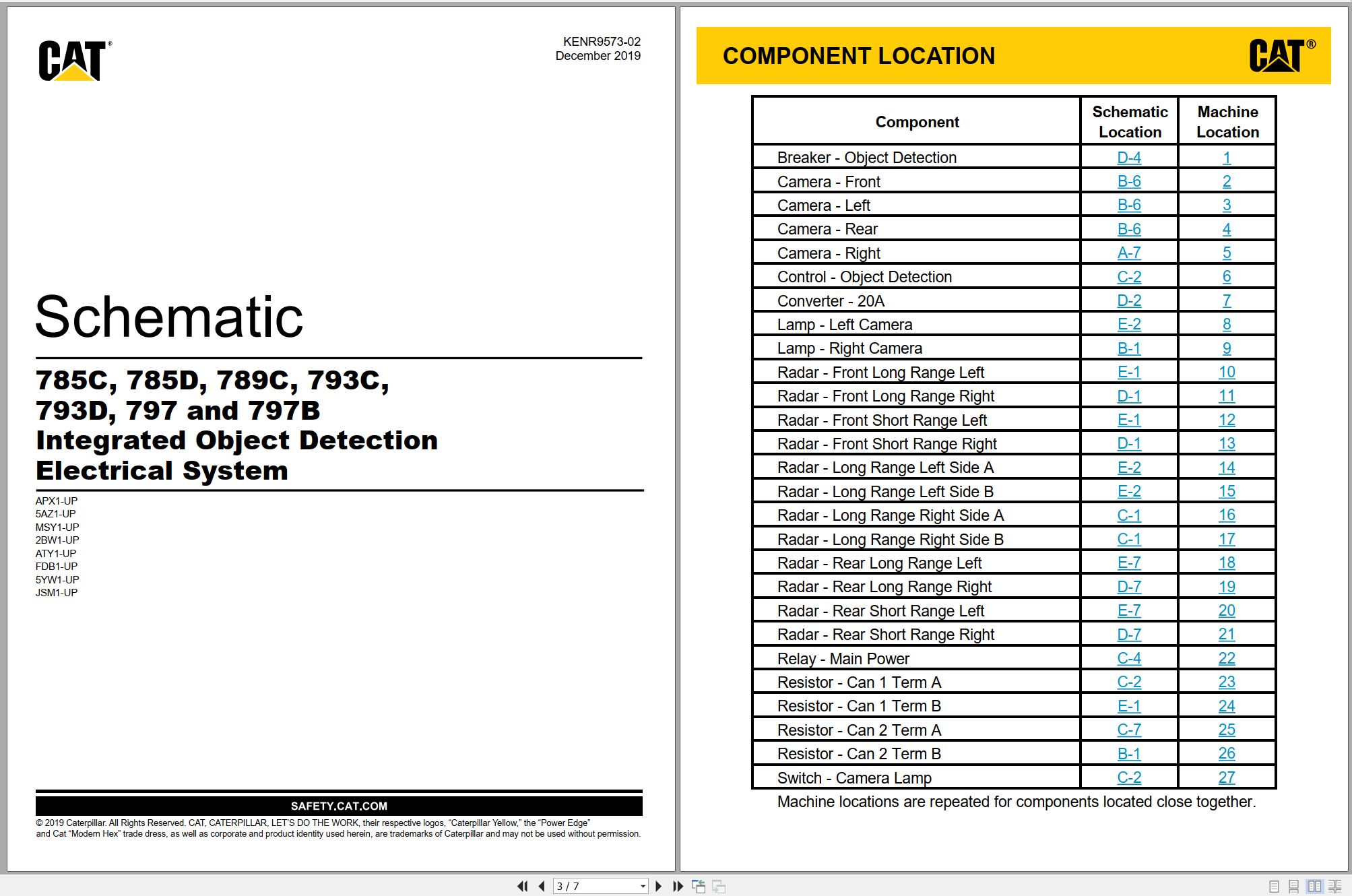Open E-7 link for Radar - Rear Long Range Left

pos(1129,563)
